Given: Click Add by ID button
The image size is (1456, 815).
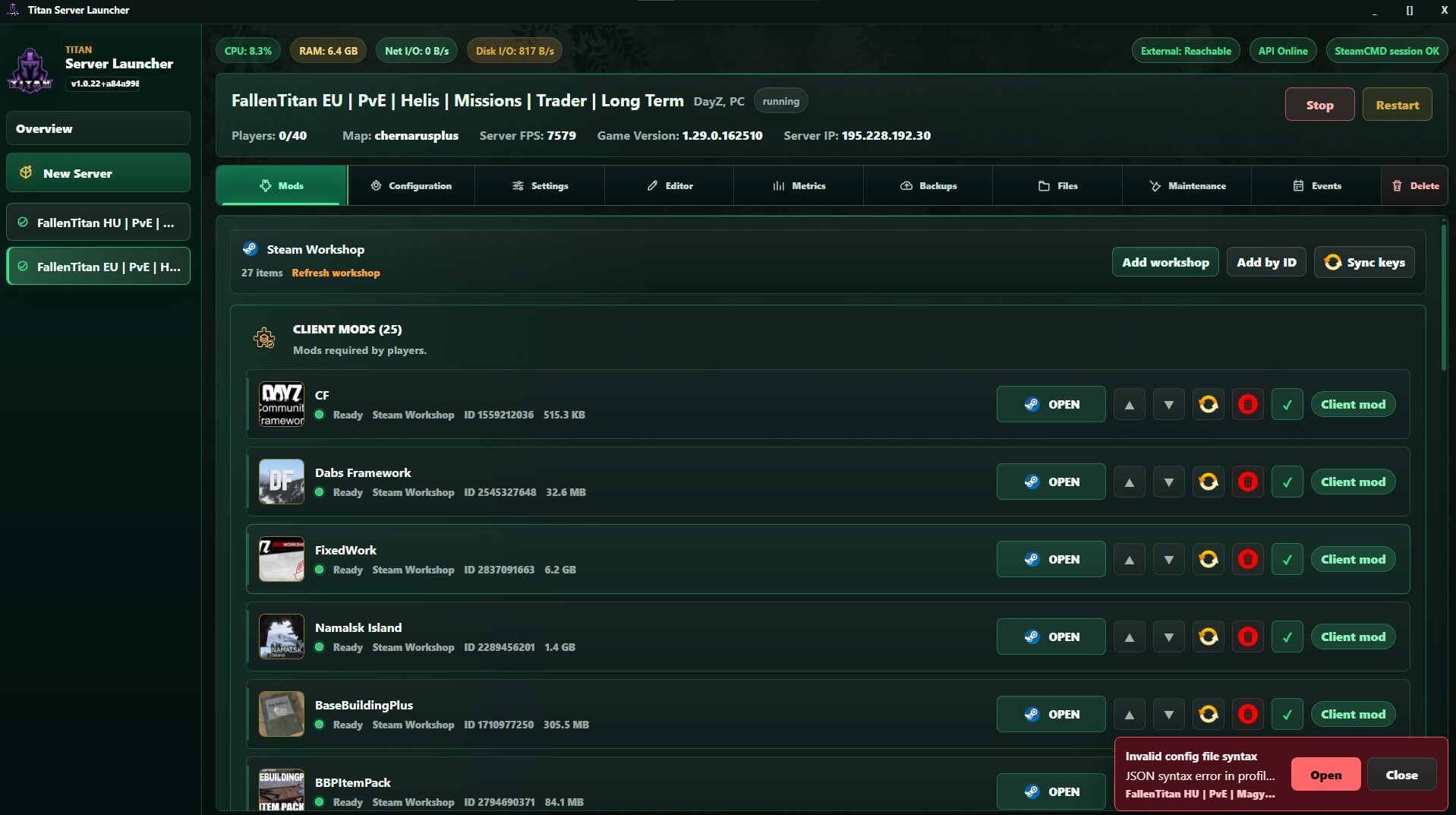Looking at the screenshot, I should [1266, 262].
